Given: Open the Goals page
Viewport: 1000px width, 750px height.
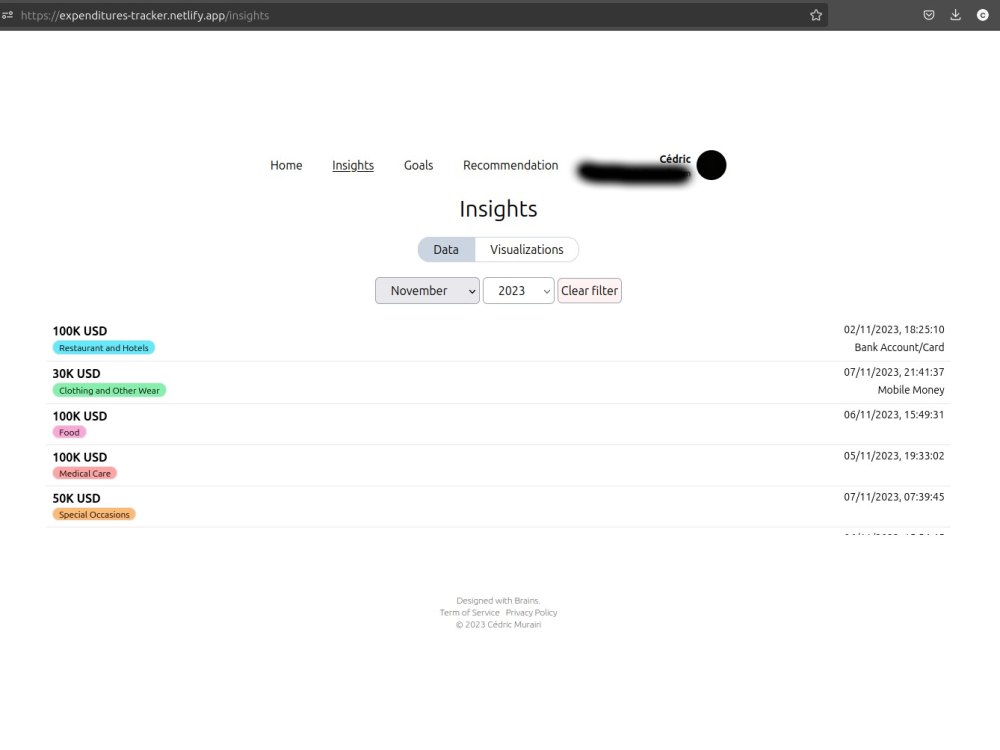Looking at the screenshot, I should tap(418, 165).
